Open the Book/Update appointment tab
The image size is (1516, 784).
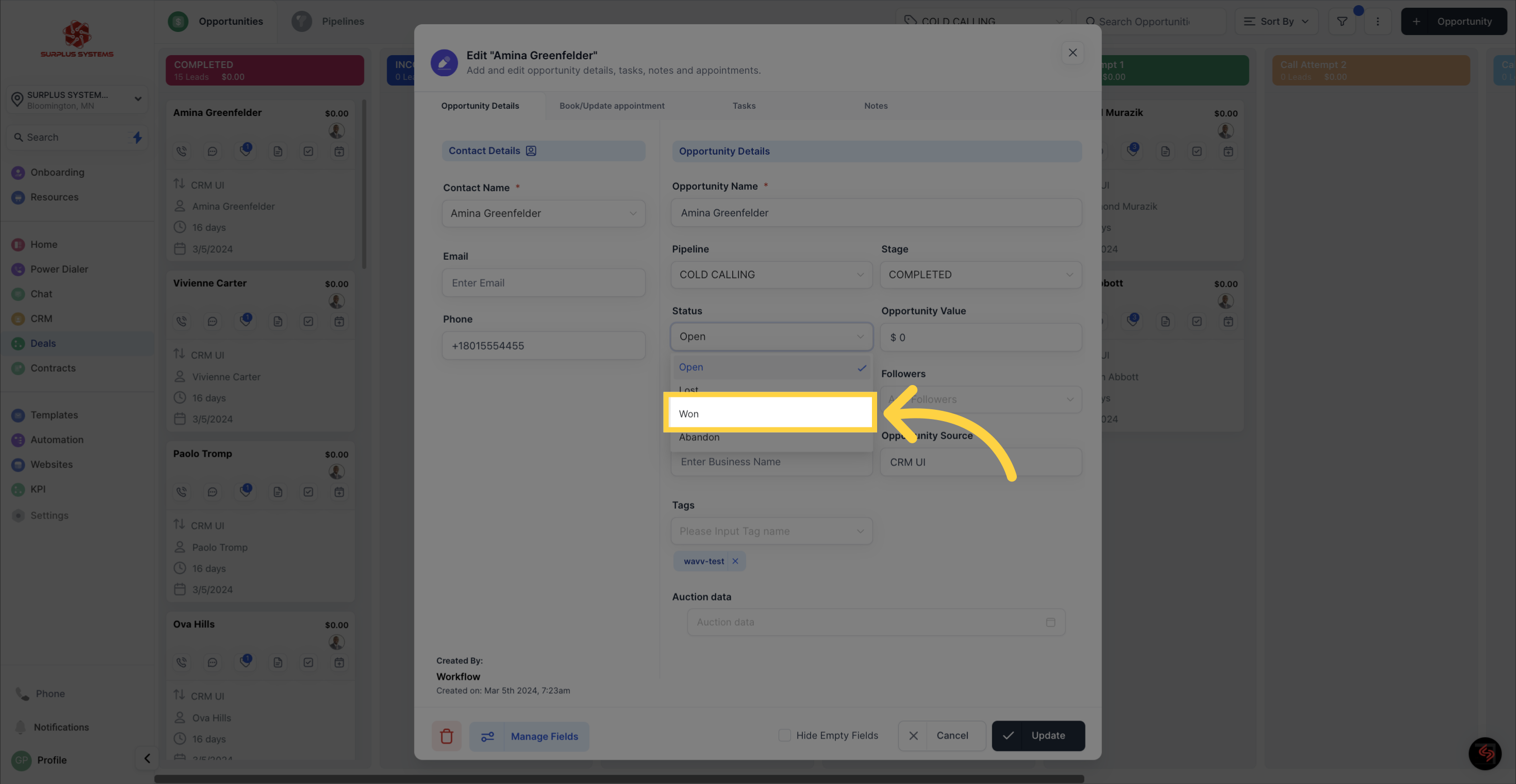click(x=612, y=106)
